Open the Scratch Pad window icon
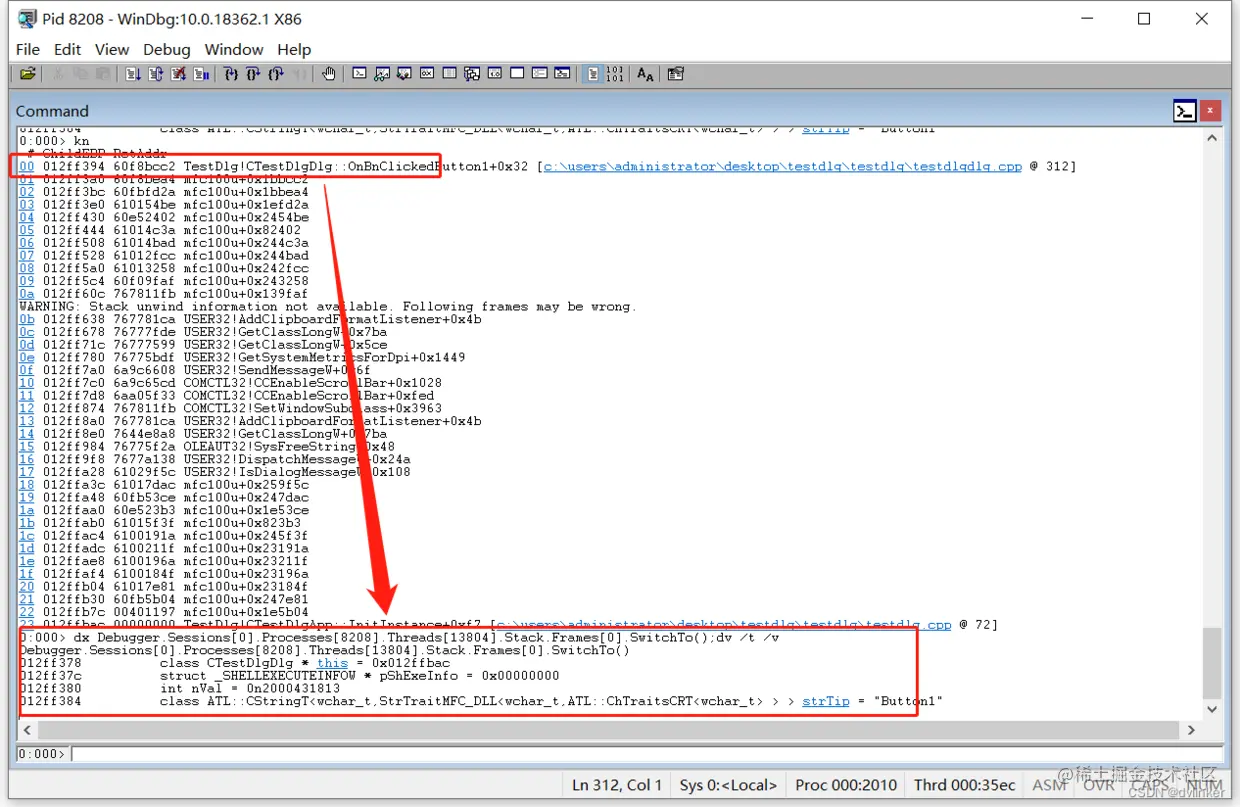Screen dimensions: 1240x807 517,74
